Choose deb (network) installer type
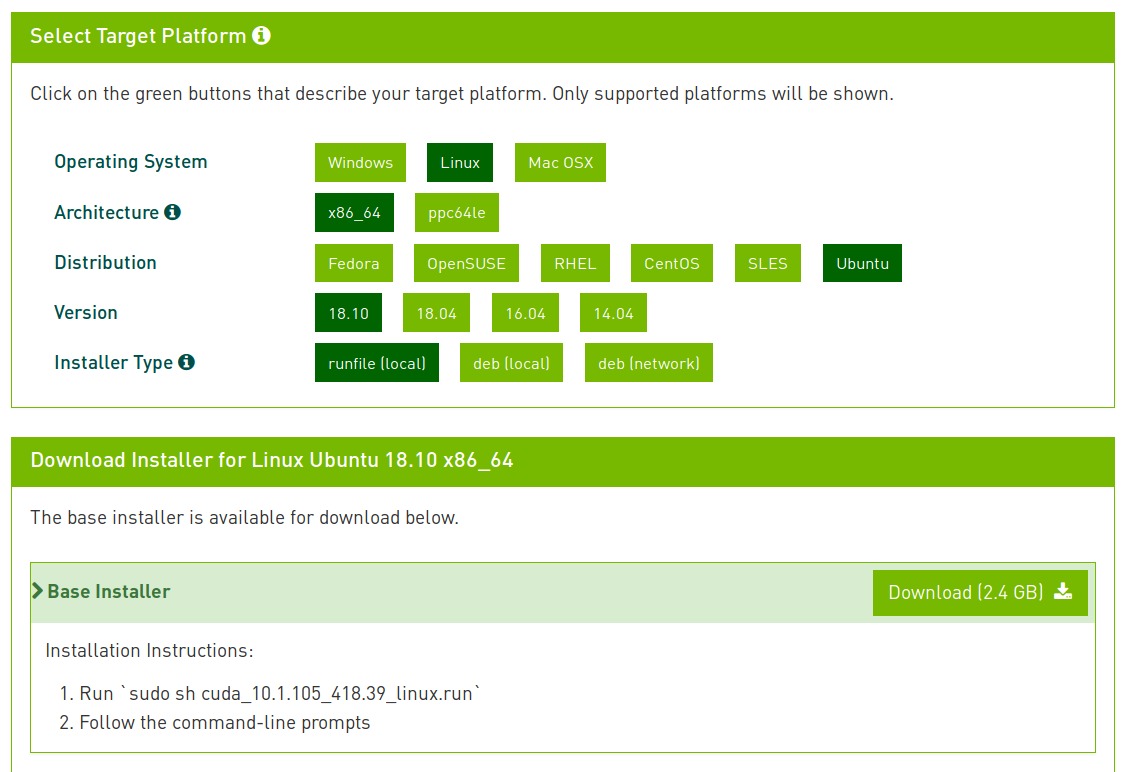The width and height of the screenshot is (1130, 772). tap(649, 363)
